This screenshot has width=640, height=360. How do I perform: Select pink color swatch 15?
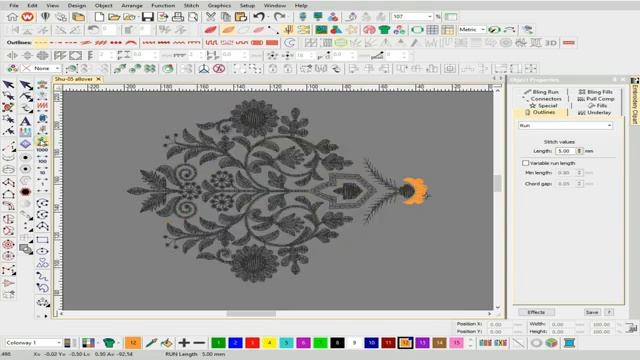coord(456,343)
